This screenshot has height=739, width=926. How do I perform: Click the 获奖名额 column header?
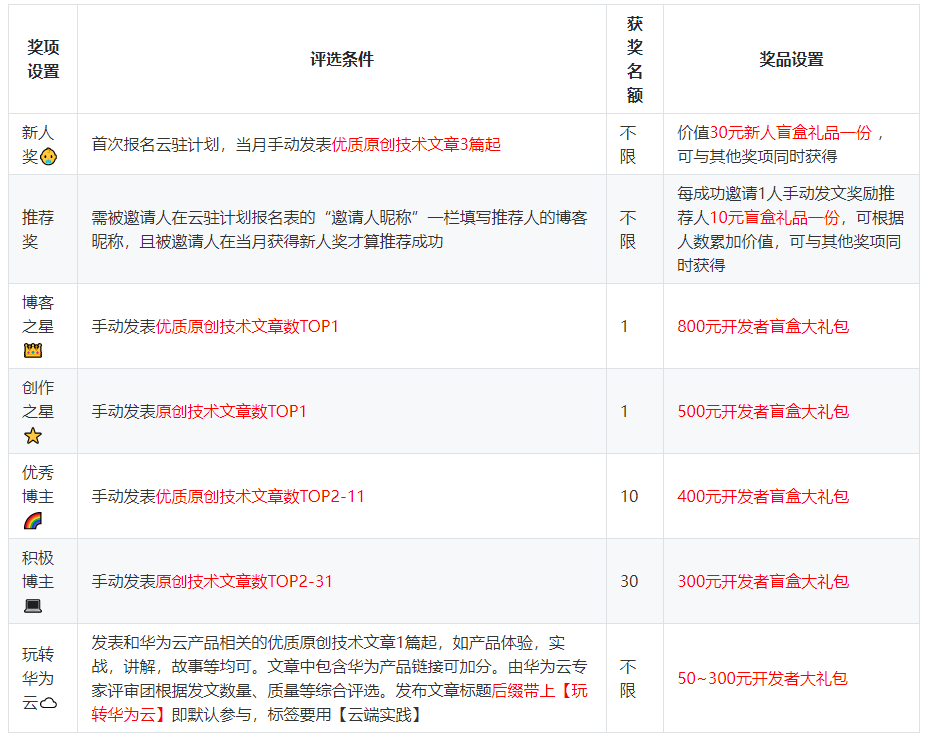pos(635,59)
